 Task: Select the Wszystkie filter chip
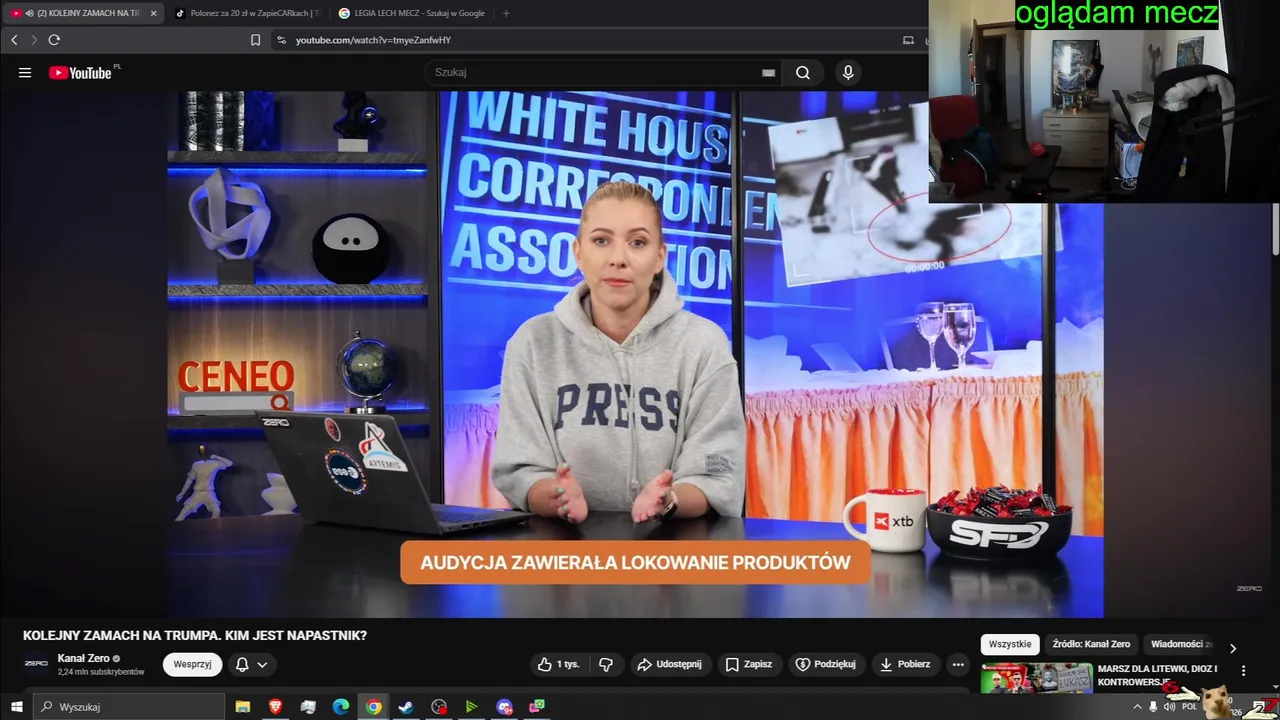[1010, 645]
